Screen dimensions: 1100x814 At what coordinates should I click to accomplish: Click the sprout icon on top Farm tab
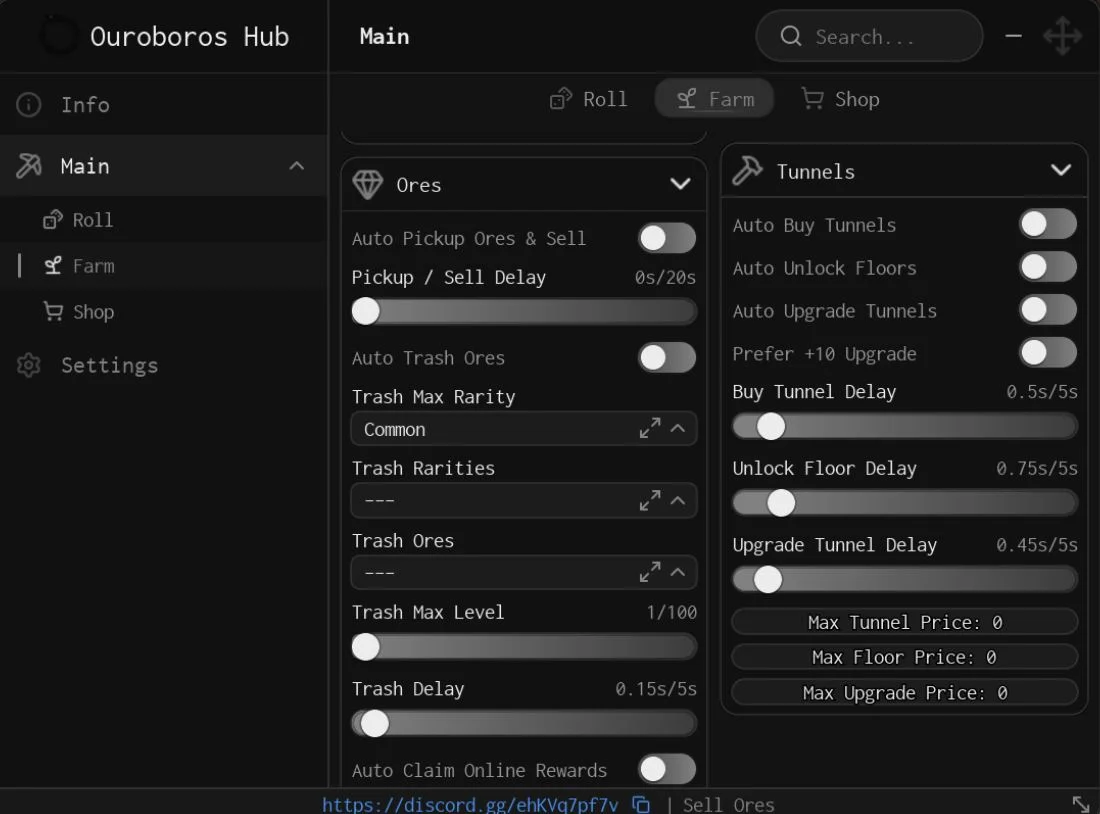point(687,99)
